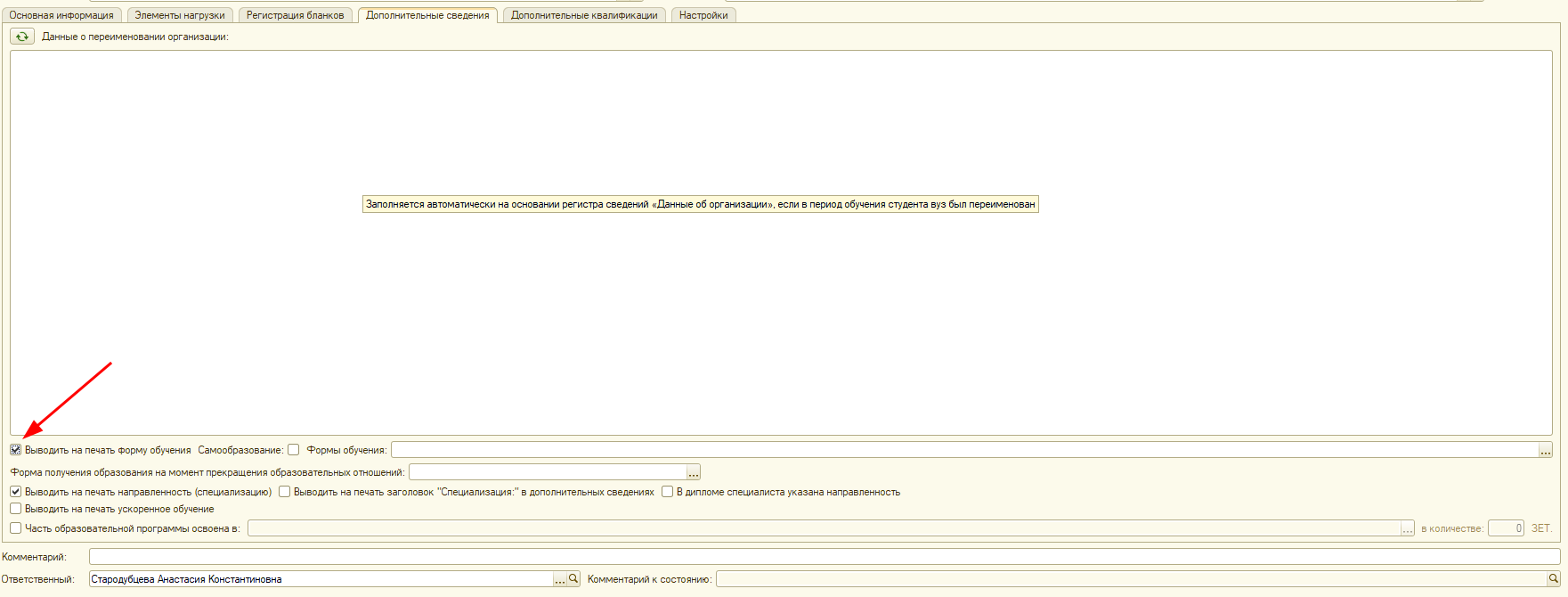Open the Элементы нагрузки tab

coord(180,15)
